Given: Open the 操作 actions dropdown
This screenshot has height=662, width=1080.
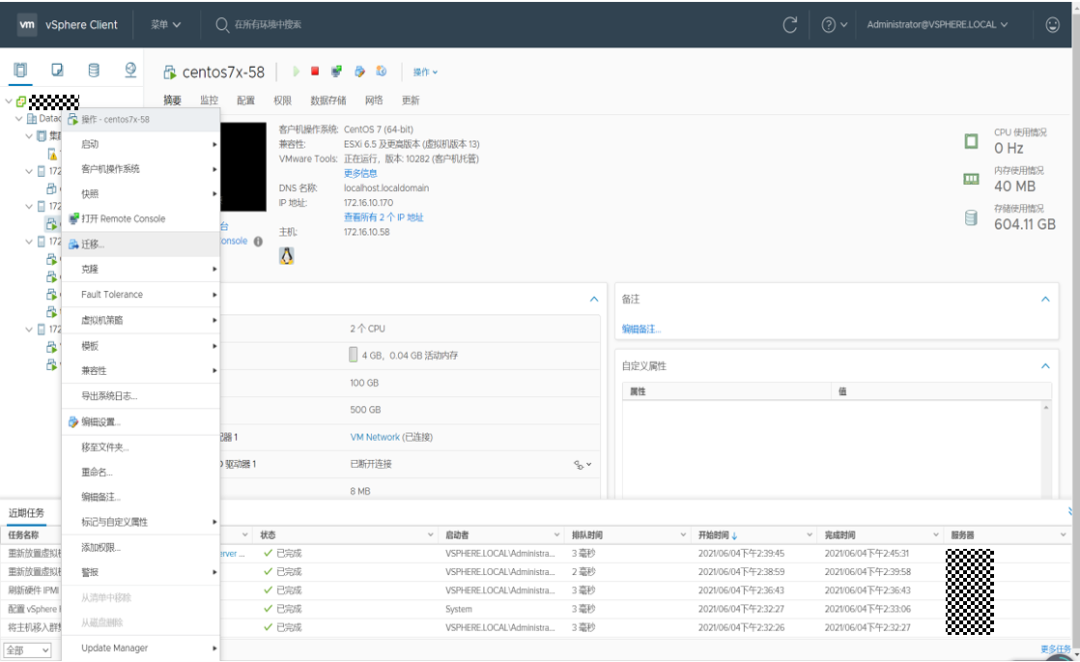Looking at the screenshot, I should point(425,72).
